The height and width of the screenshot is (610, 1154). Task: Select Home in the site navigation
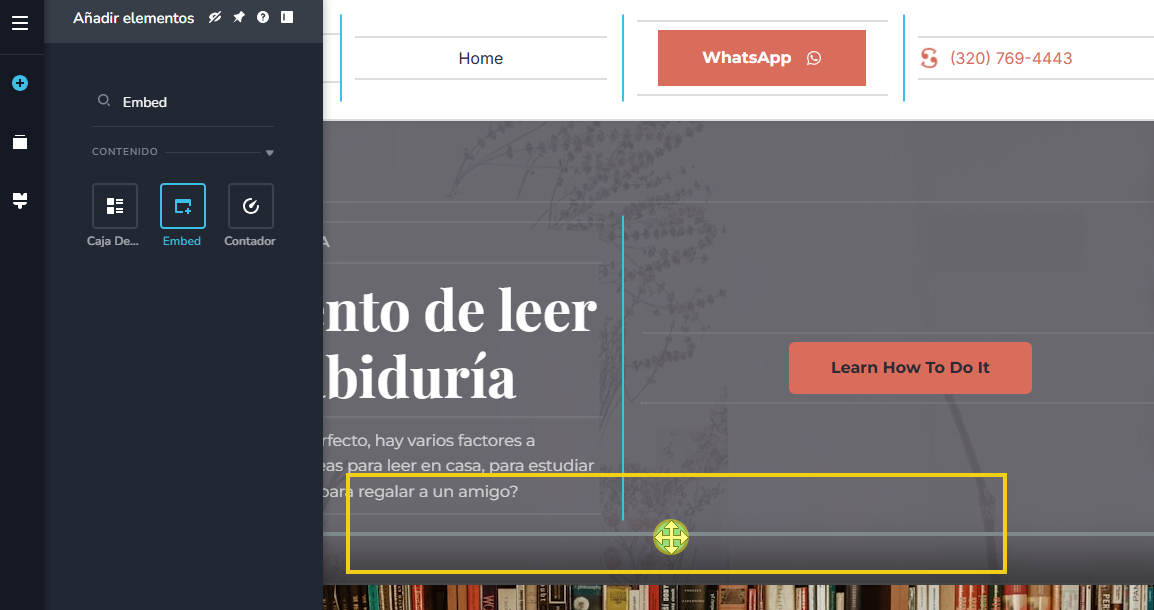point(480,58)
